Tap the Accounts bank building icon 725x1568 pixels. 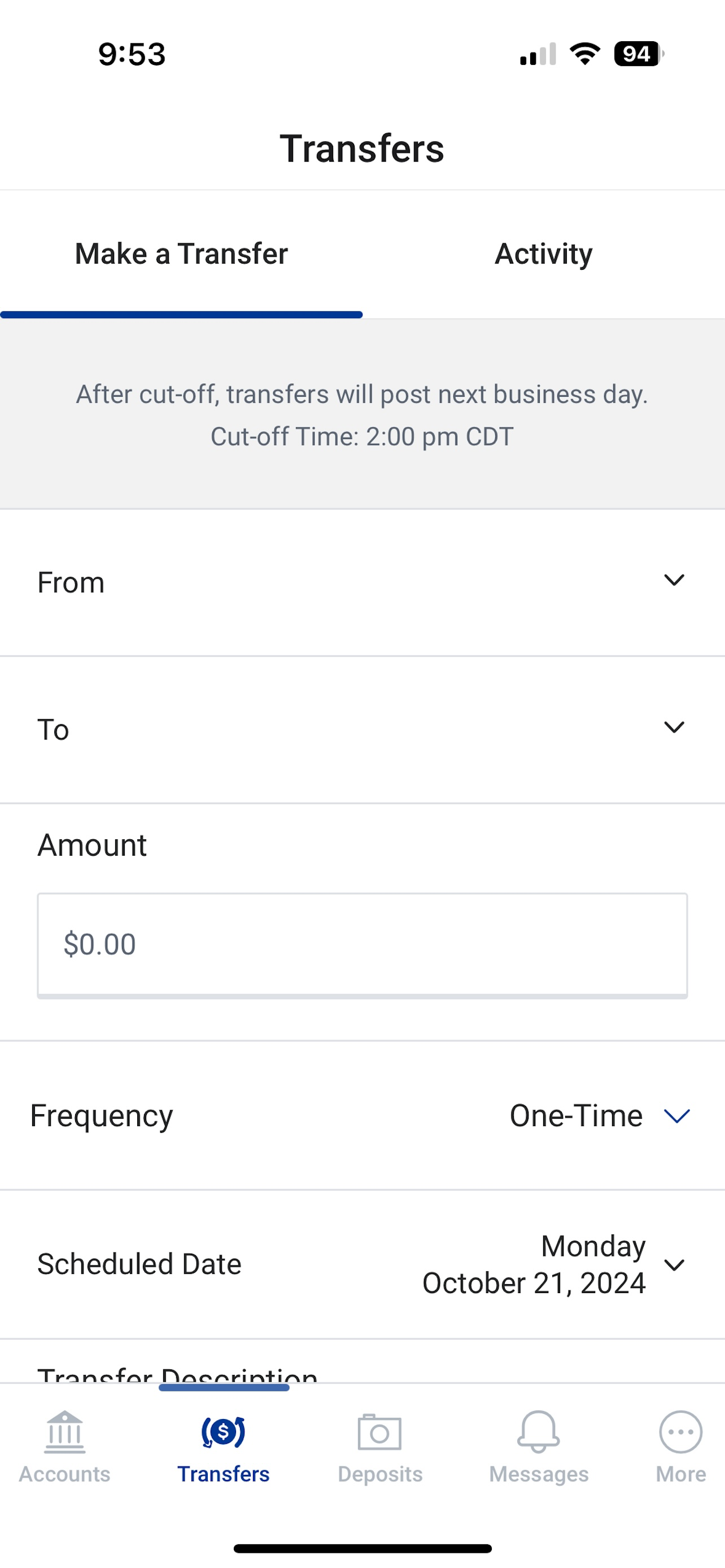64,1431
